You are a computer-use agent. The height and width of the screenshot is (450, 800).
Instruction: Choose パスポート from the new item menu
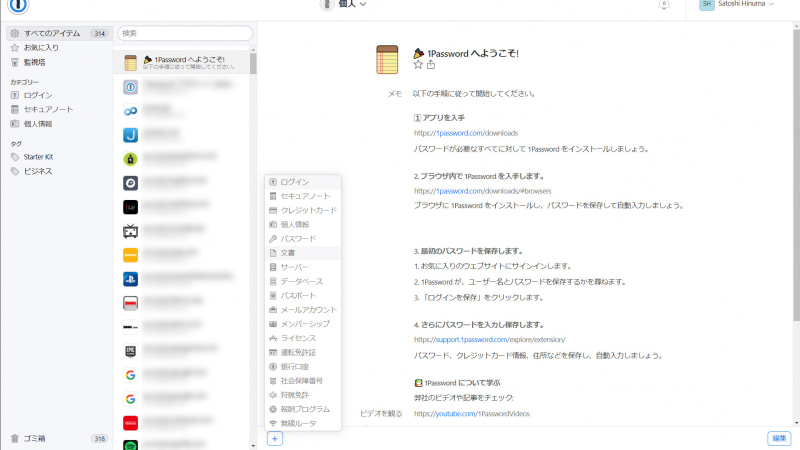[x=303, y=295]
